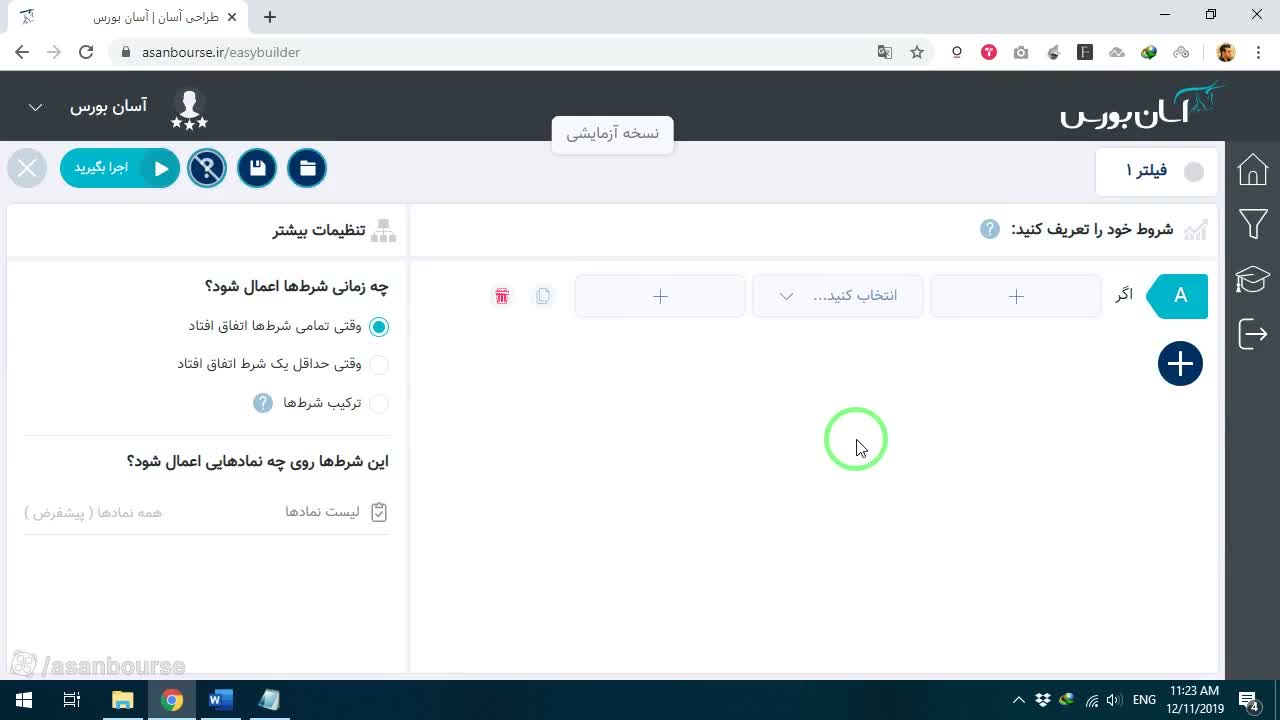Open the graduation cap tutorial icon
This screenshot has width=1280, height=720.
1253,279
